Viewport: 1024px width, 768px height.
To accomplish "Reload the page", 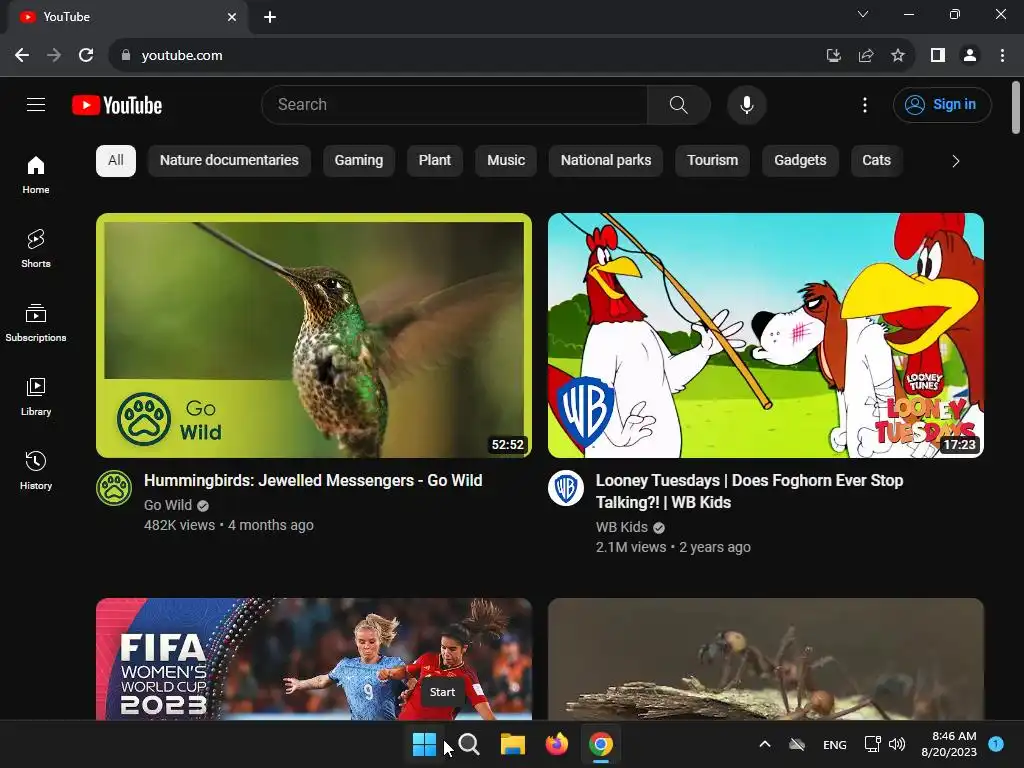I will [86, 56].
